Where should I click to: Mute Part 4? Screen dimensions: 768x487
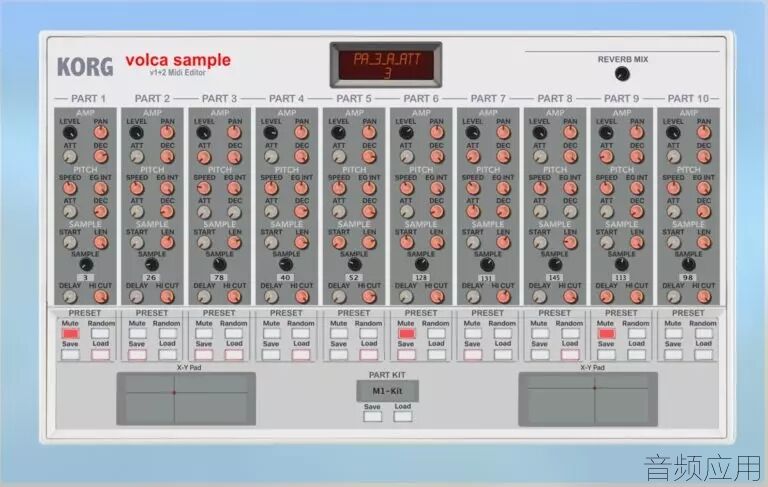271,334
